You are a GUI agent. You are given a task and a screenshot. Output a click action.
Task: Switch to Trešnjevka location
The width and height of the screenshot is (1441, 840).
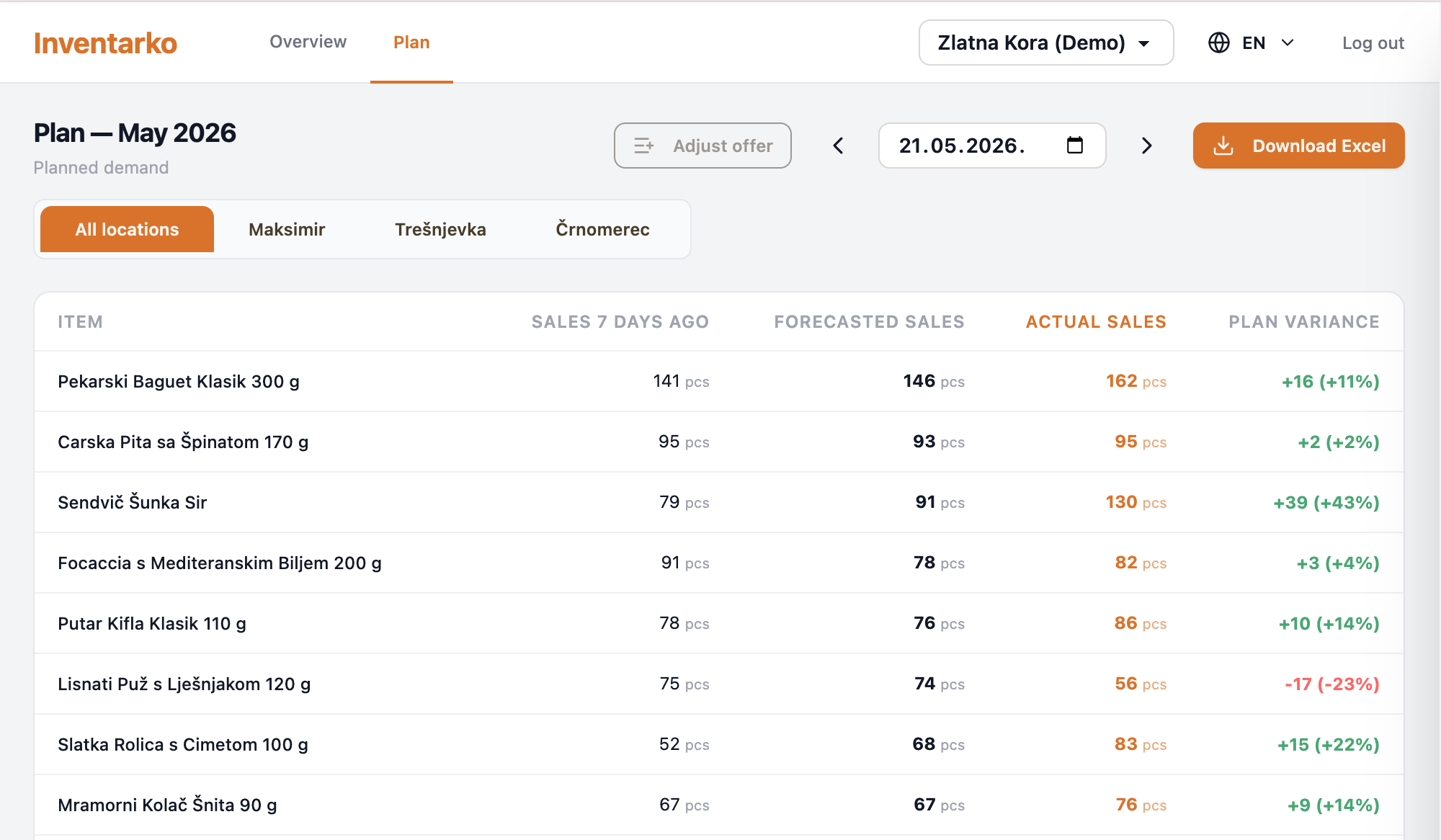[440, 229]
